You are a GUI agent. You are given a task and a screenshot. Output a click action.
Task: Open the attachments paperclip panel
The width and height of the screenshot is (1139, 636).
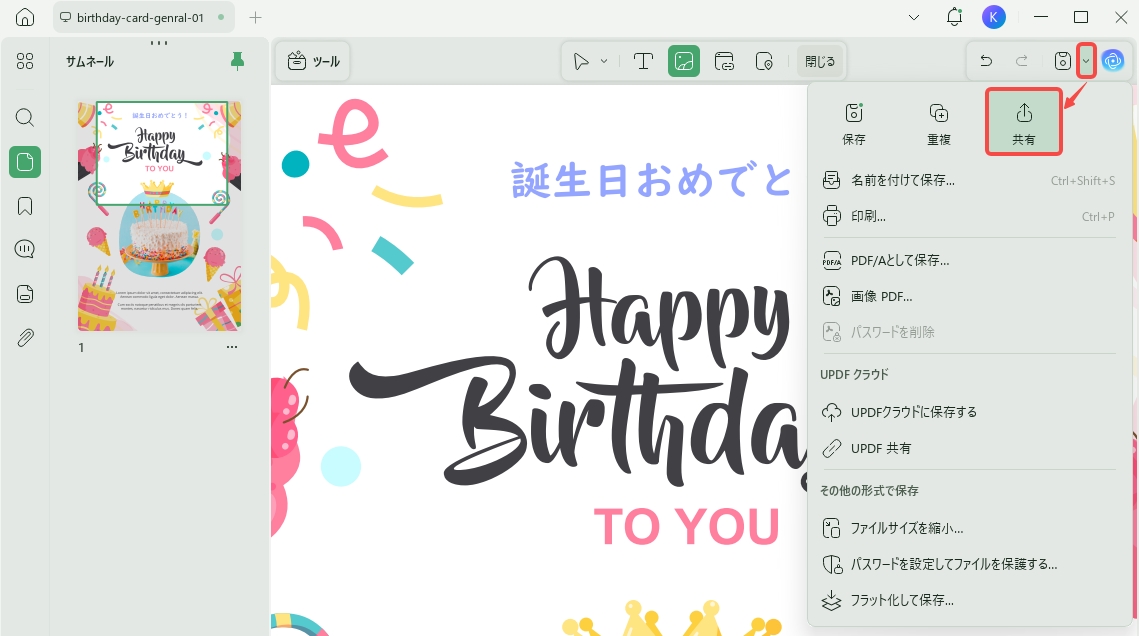coord(25,338)
